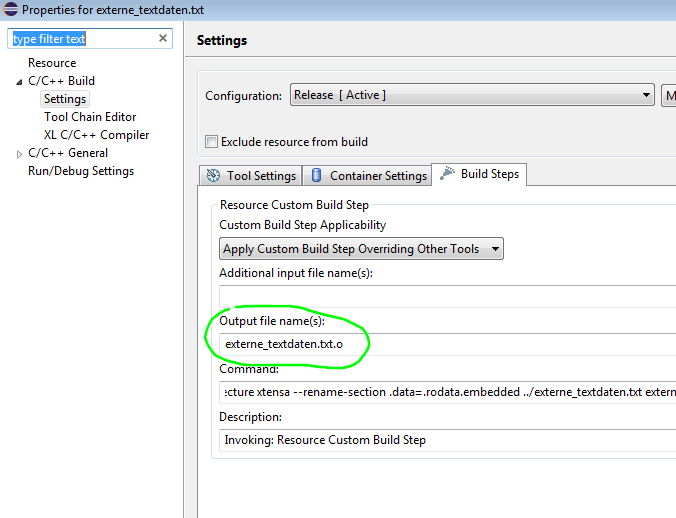
Task: Select Resource in the properties tree
Action: point(52,63)
